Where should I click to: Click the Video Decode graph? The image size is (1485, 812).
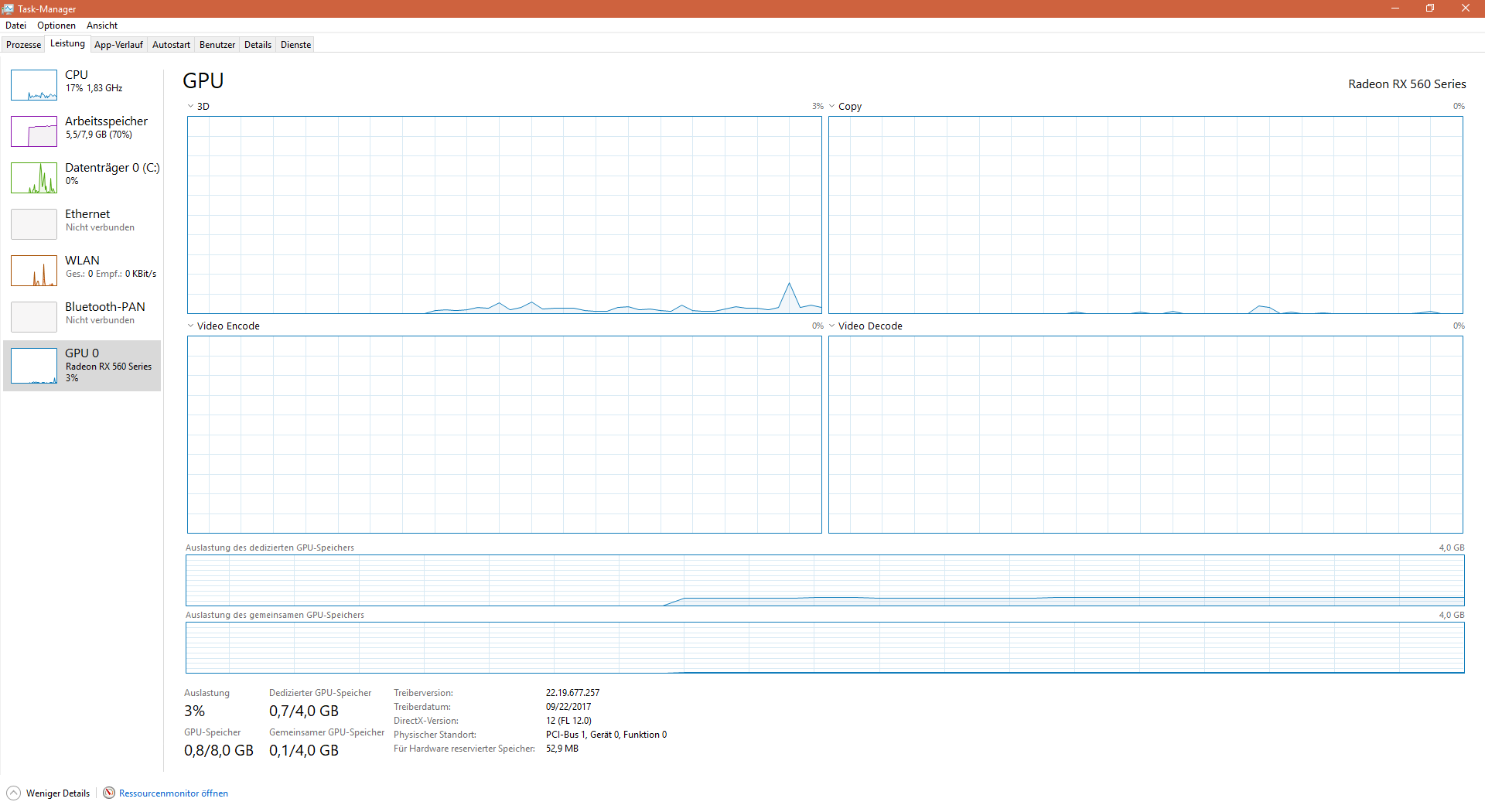coord(1145,435)
